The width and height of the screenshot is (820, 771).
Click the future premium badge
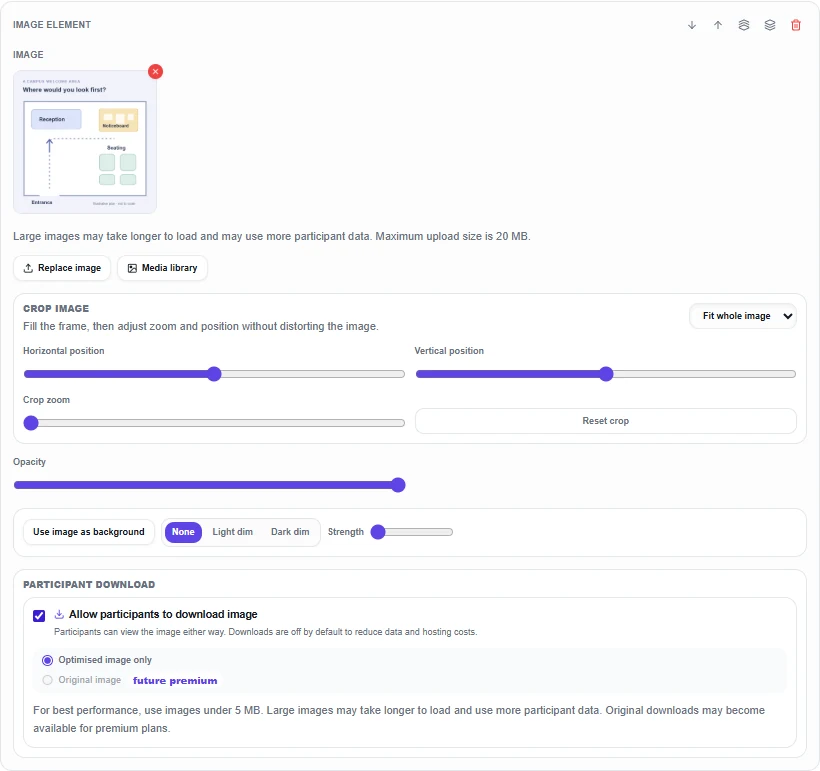175,681
